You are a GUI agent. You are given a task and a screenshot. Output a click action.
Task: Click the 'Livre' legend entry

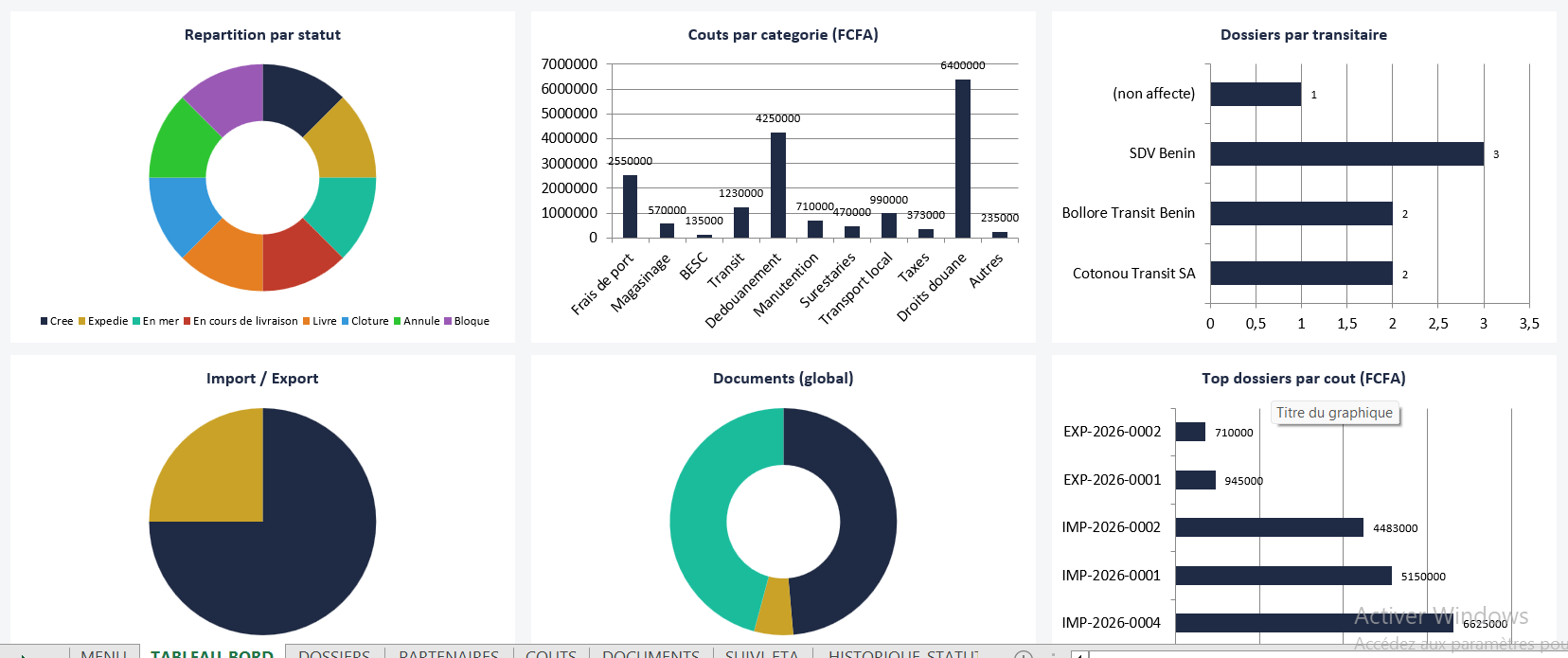coord(320,321)
